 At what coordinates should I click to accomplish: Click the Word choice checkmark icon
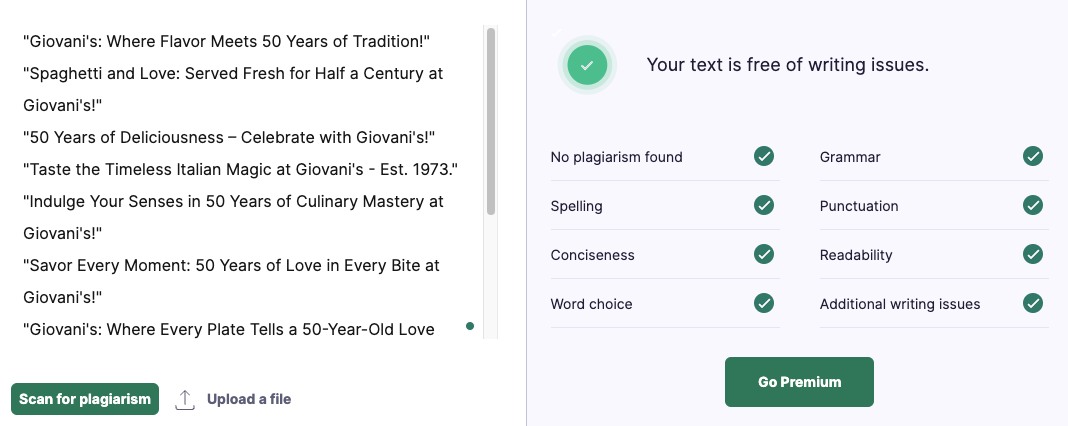pyautogui.click(x=764, y=303)
